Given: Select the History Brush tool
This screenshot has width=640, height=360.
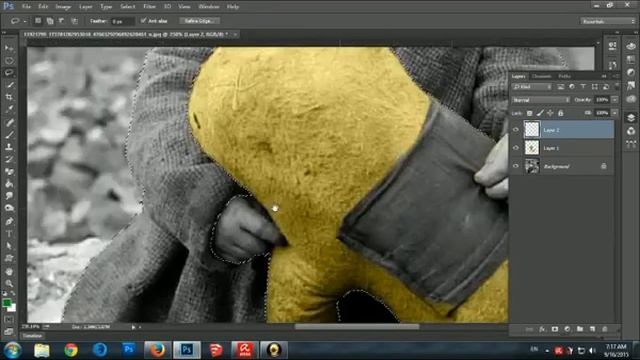Looking at the screenshot, I should [x=9, y=159].
